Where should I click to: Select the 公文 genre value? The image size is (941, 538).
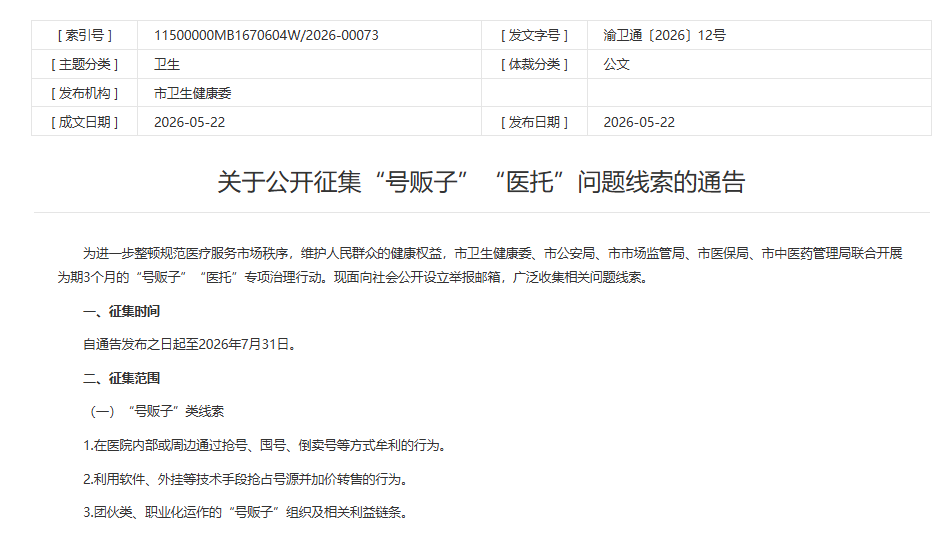pos(616,64)
